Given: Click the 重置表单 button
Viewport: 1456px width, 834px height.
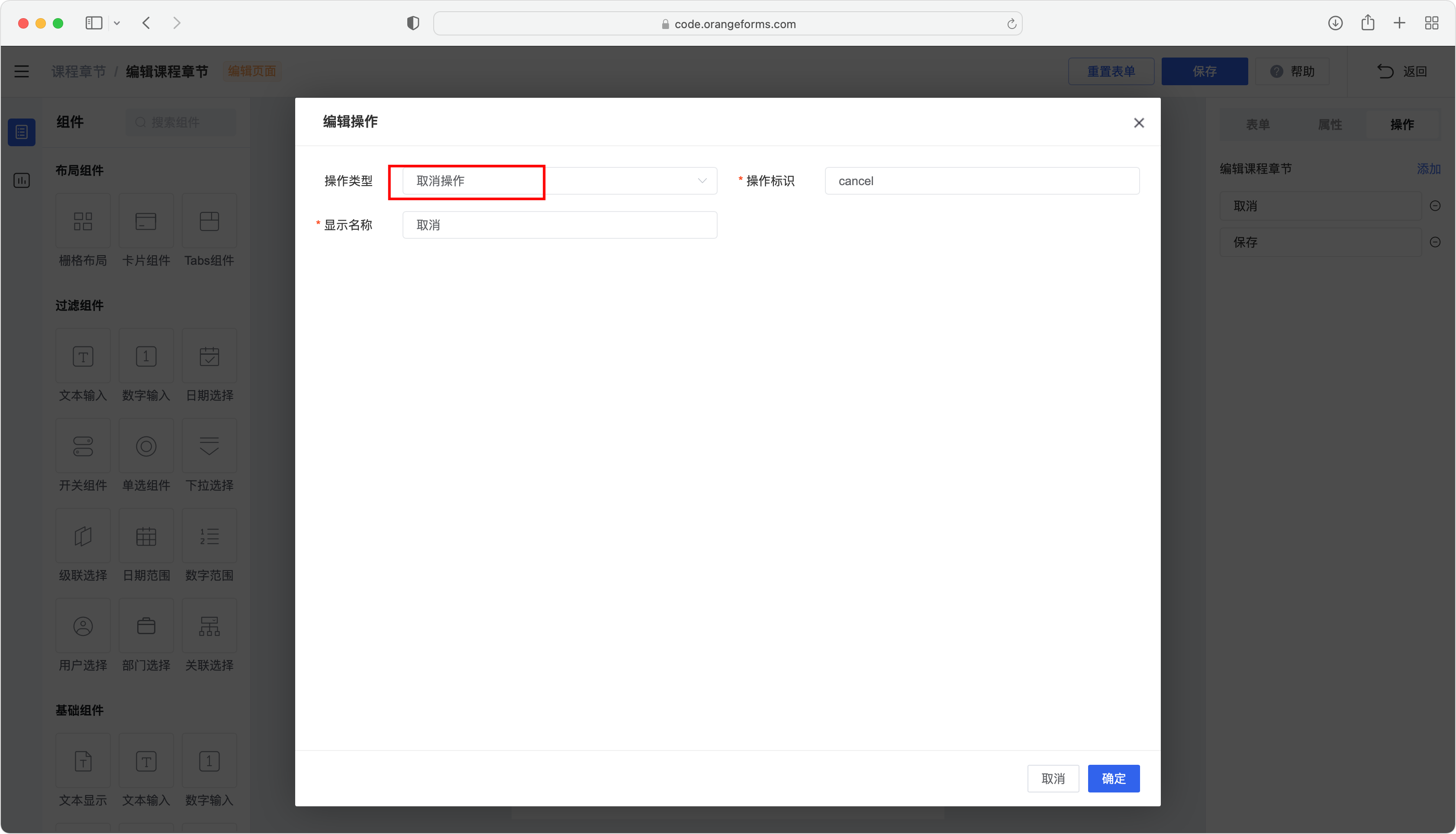Looking at the screenshot, I should (1111, 72).
